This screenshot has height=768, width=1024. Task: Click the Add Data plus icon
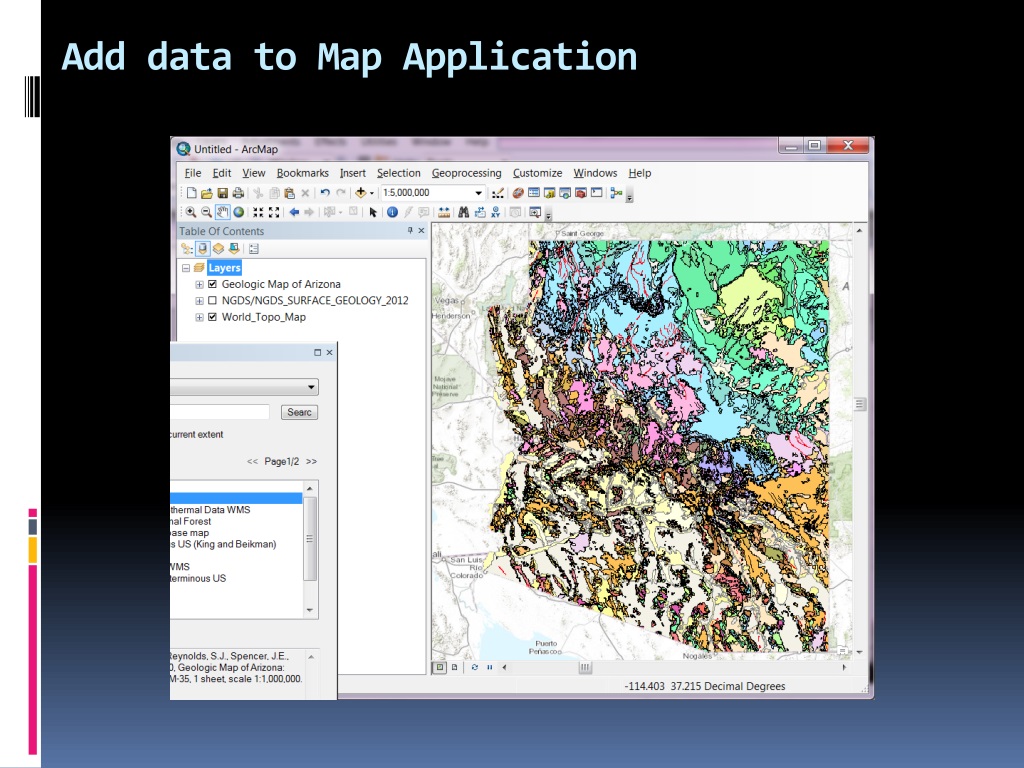tap(360, 193)
